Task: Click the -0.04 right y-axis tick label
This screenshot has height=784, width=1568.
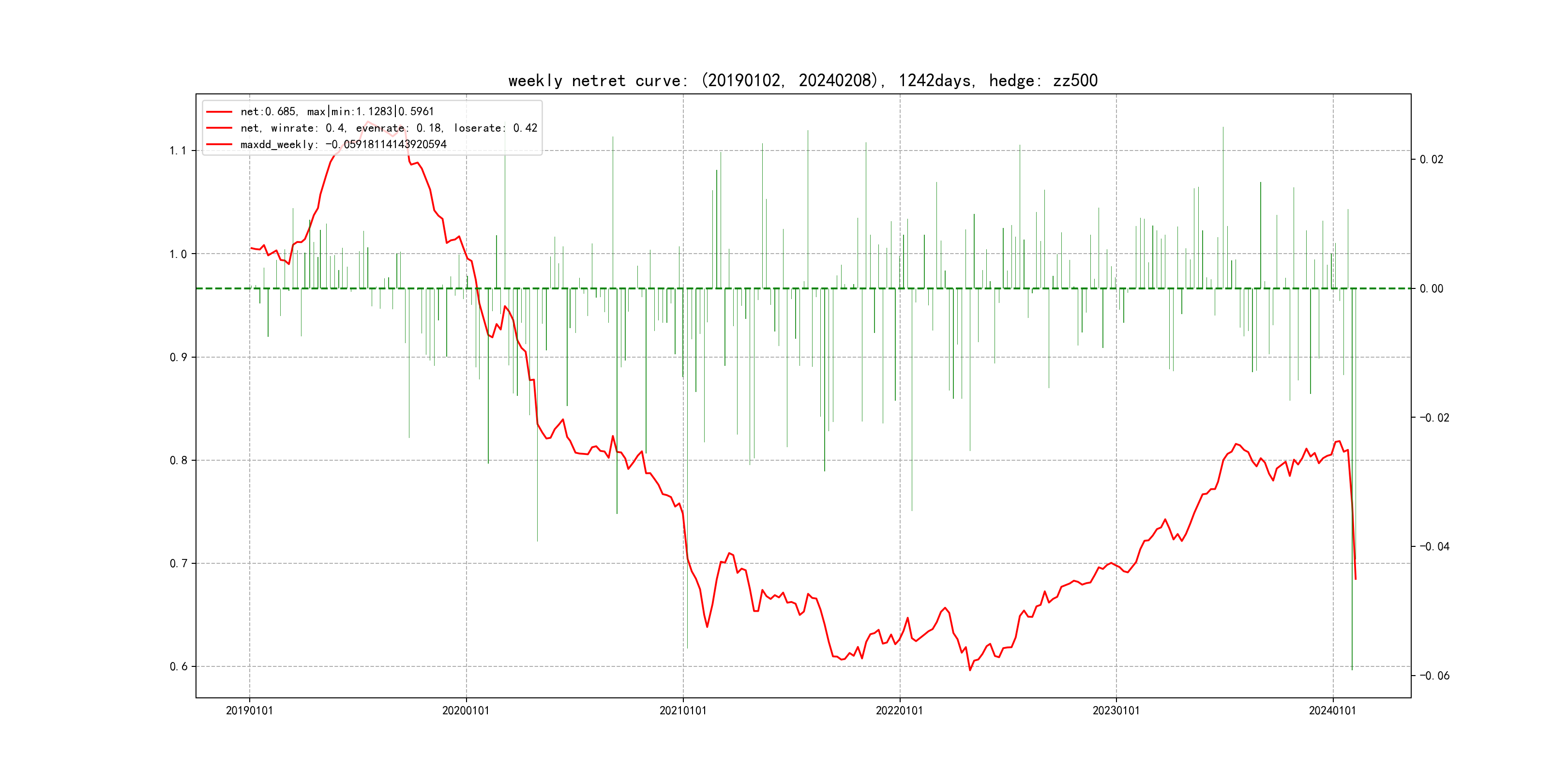Action: point(1434,546)
